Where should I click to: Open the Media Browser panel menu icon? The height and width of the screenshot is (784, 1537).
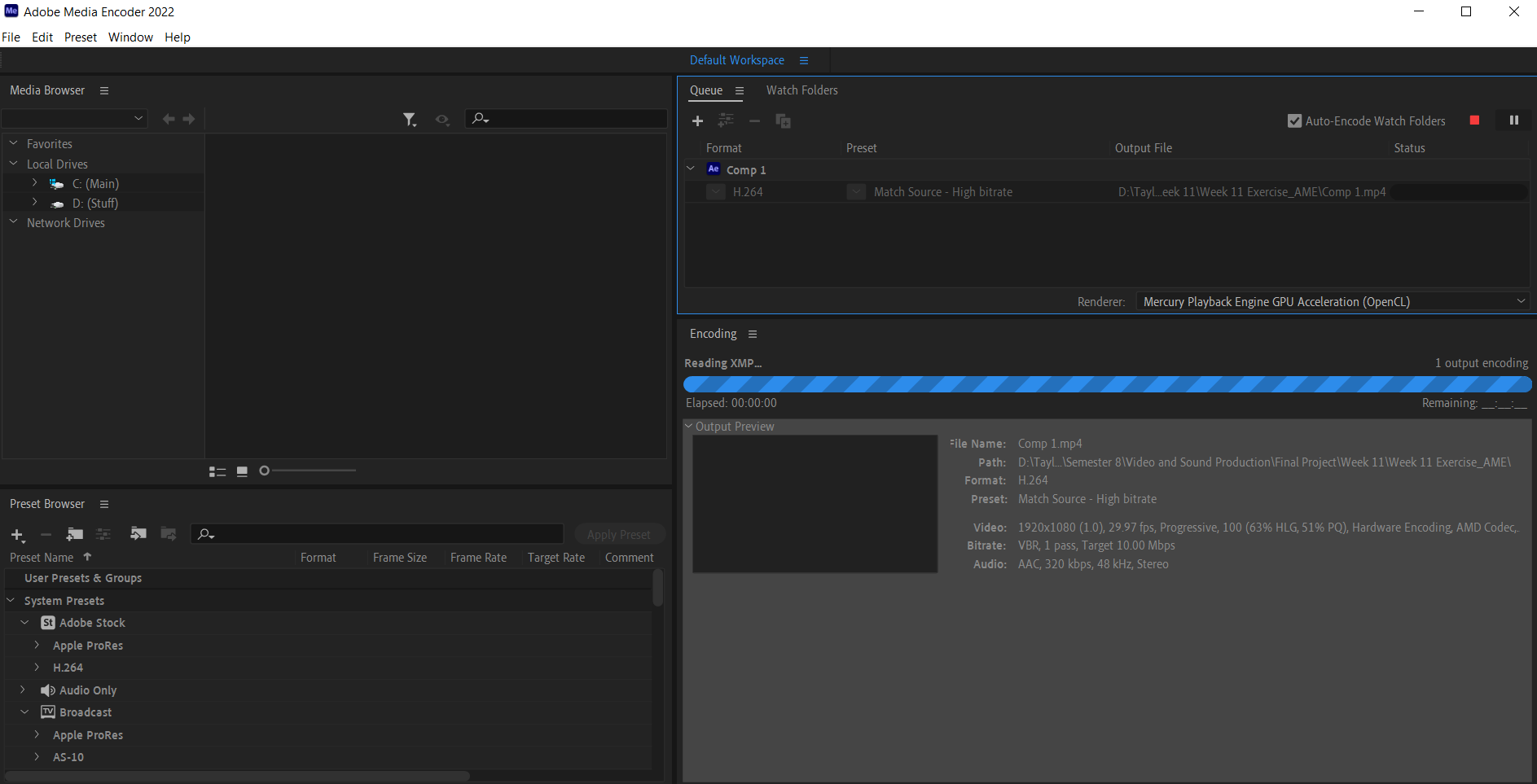[x=104, y=91]
